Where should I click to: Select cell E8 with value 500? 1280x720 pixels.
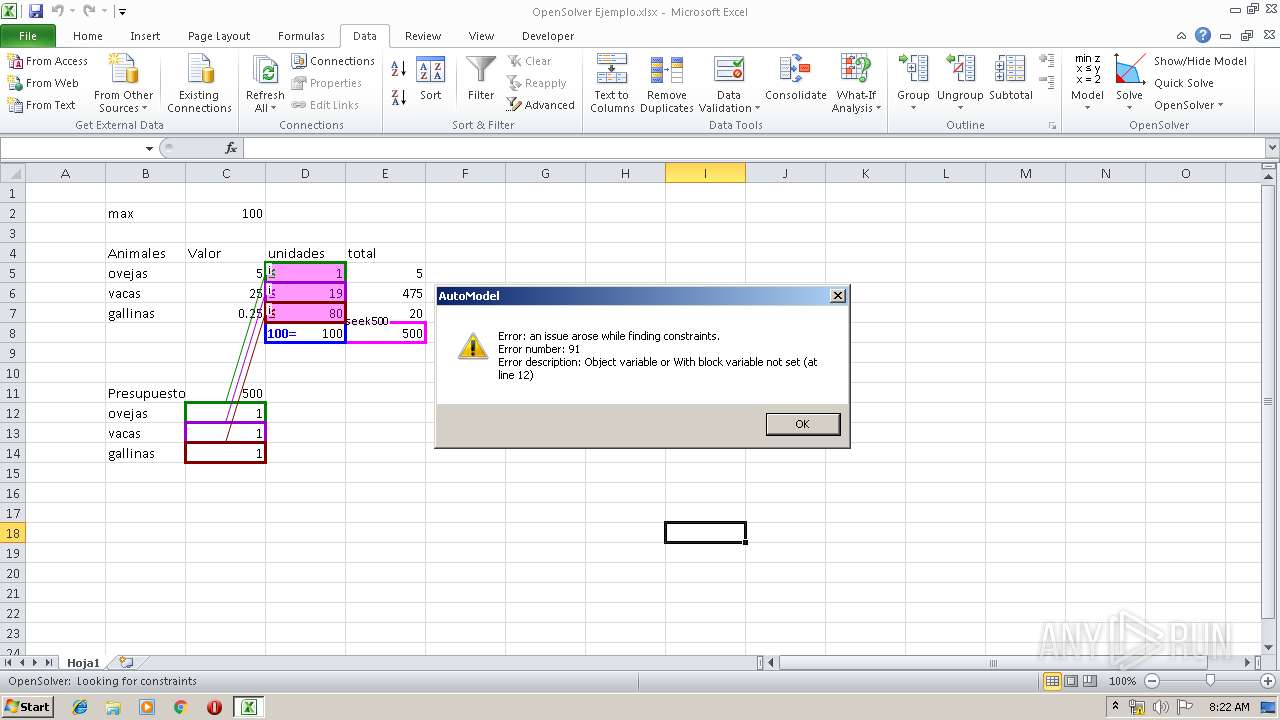tap(385, 333)
